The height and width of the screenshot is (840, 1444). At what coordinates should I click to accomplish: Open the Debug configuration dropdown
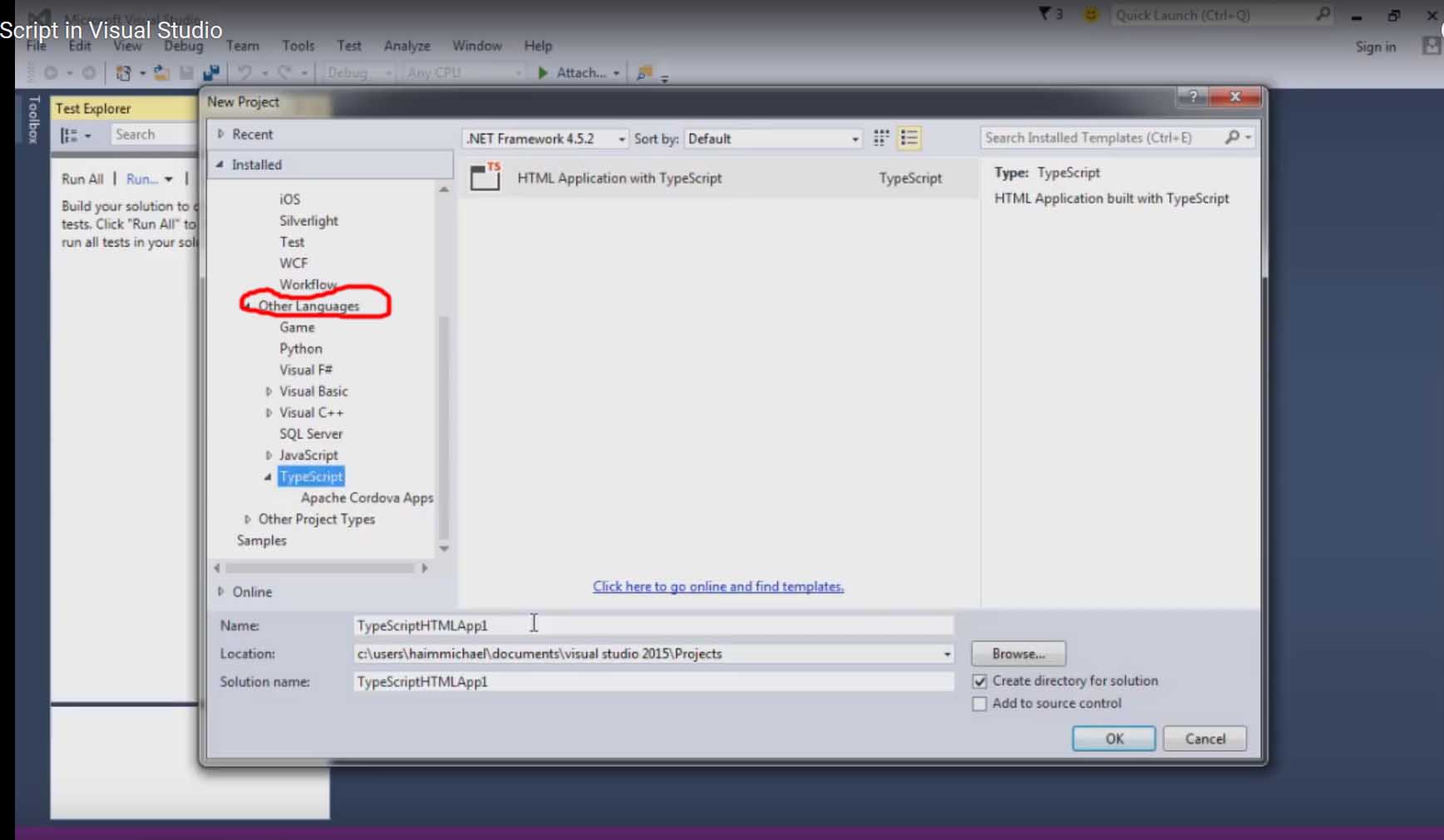tap(358, 73)
